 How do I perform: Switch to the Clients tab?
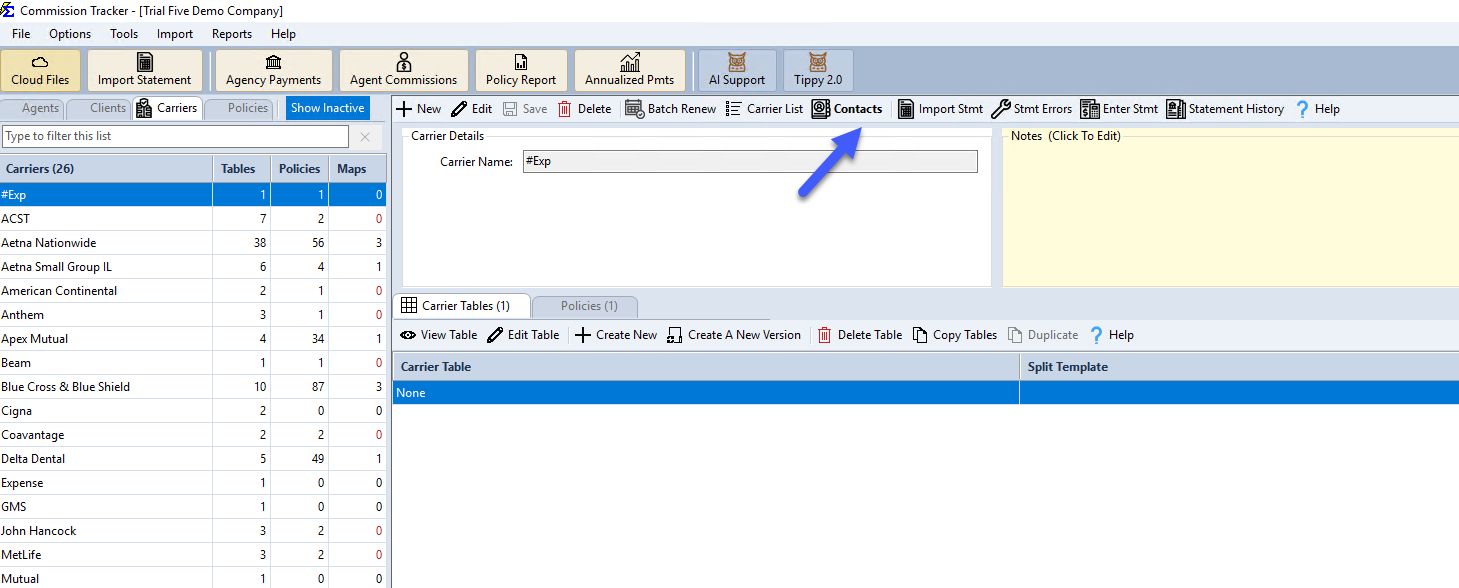pos(100,108)
